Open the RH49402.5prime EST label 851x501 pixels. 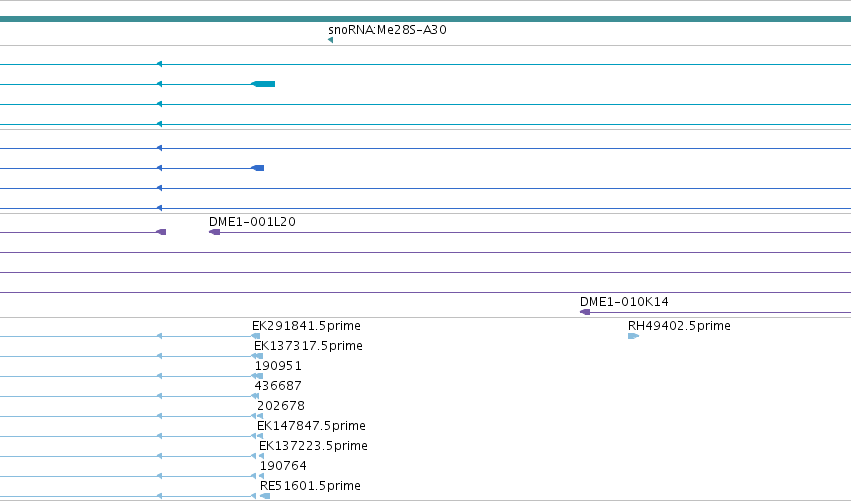coord(679,326)
